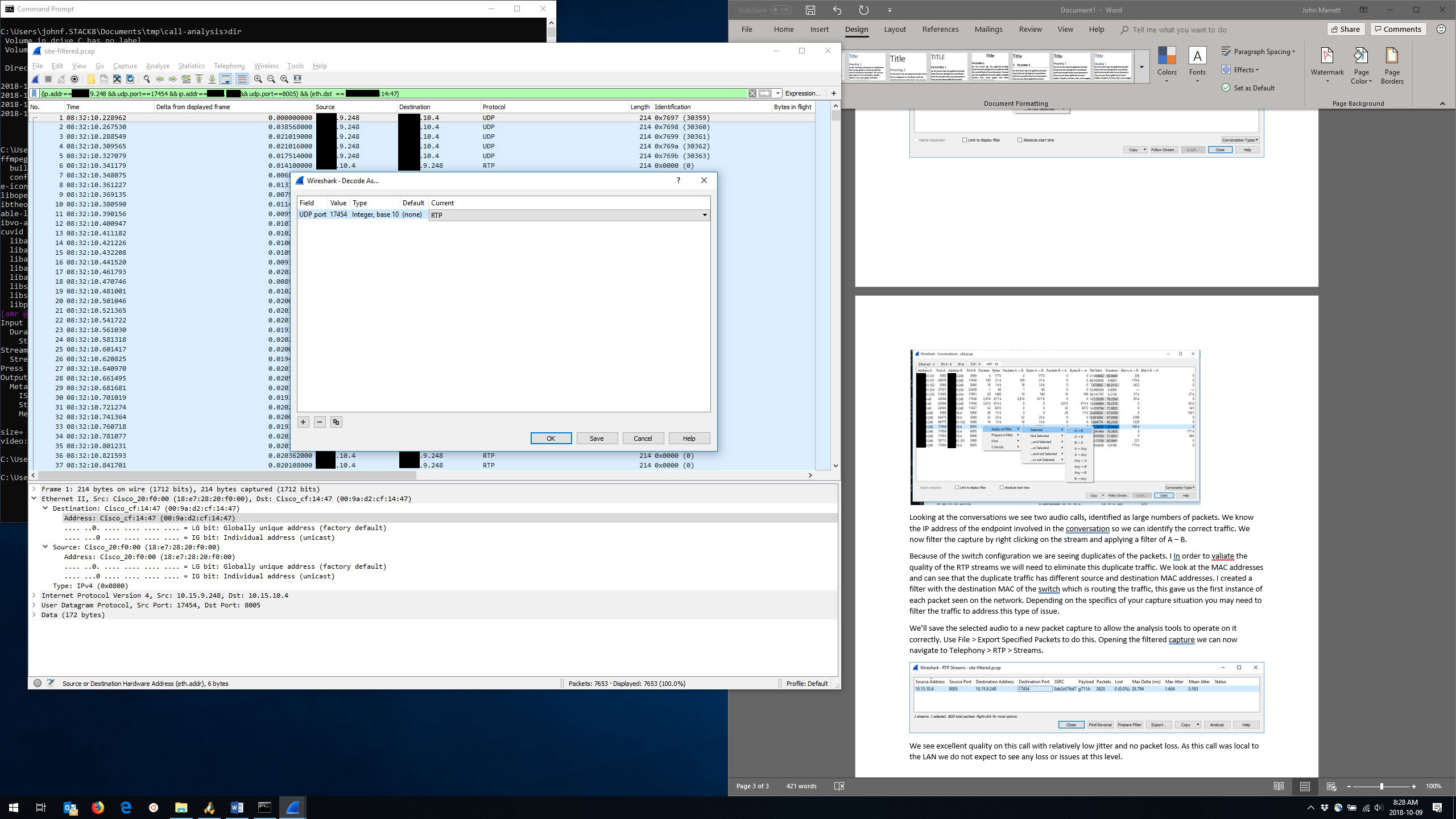Image resolution: width=1456 pixels, height=819 pixels.
Task: Switch to Word Layout ribbon tab
Action: coord(895,30)
